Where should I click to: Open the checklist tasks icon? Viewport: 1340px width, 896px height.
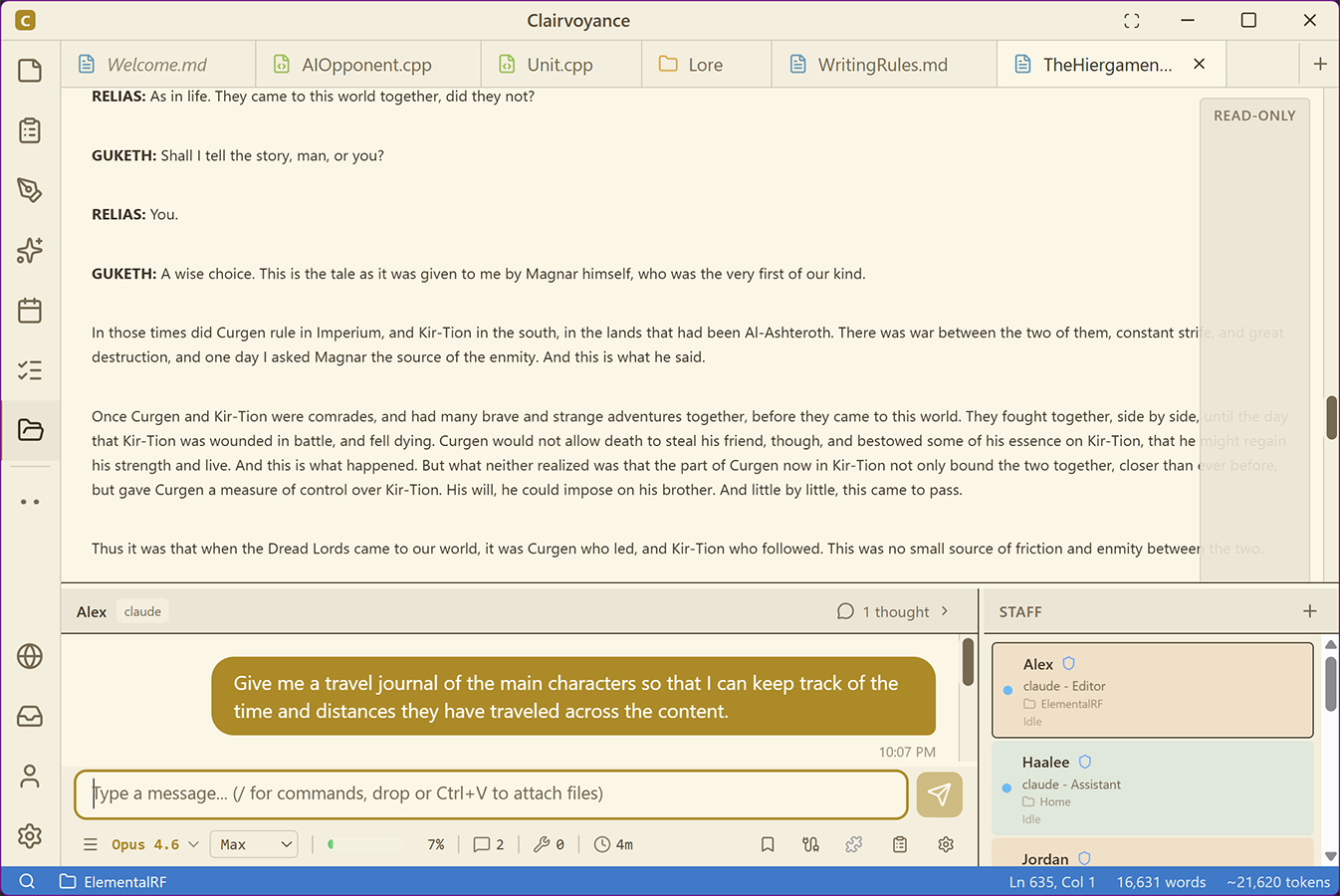(x=30, y=370)
